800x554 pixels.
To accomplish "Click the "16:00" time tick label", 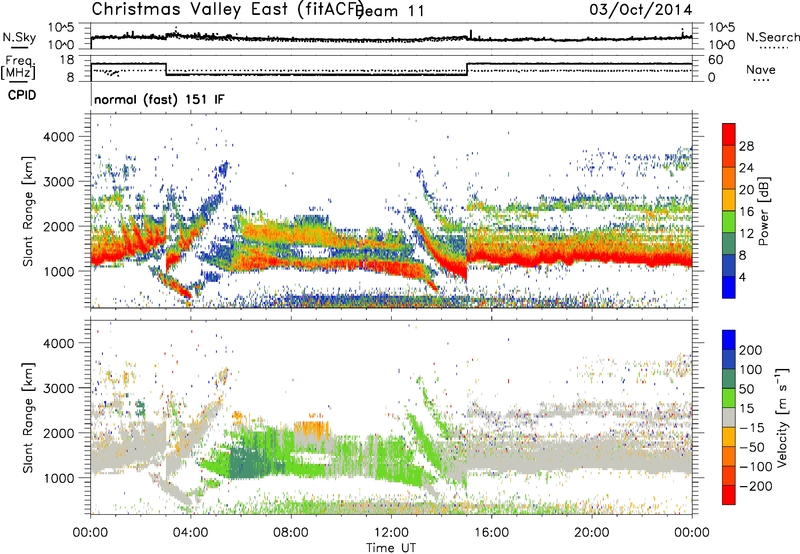I will (x=491, y=533).
